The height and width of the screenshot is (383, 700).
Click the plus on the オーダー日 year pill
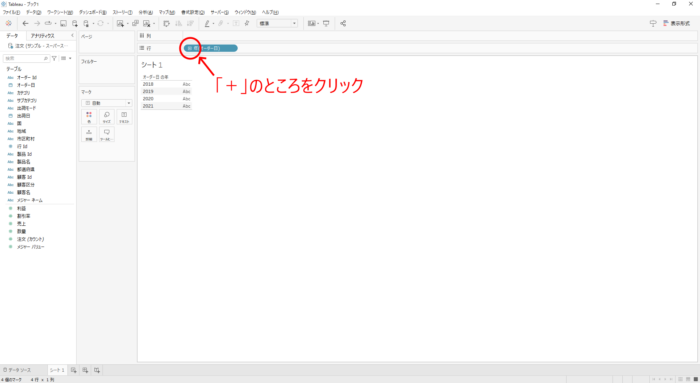pyautogui.click(x=189, y=48)
